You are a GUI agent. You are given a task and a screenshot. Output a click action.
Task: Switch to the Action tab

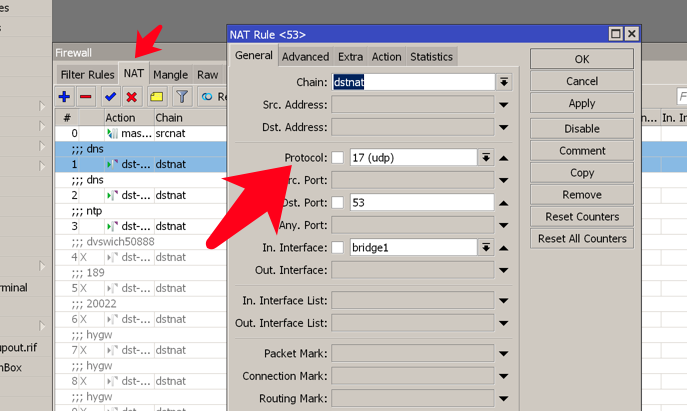pyautogui.click(x=386, y=57)
